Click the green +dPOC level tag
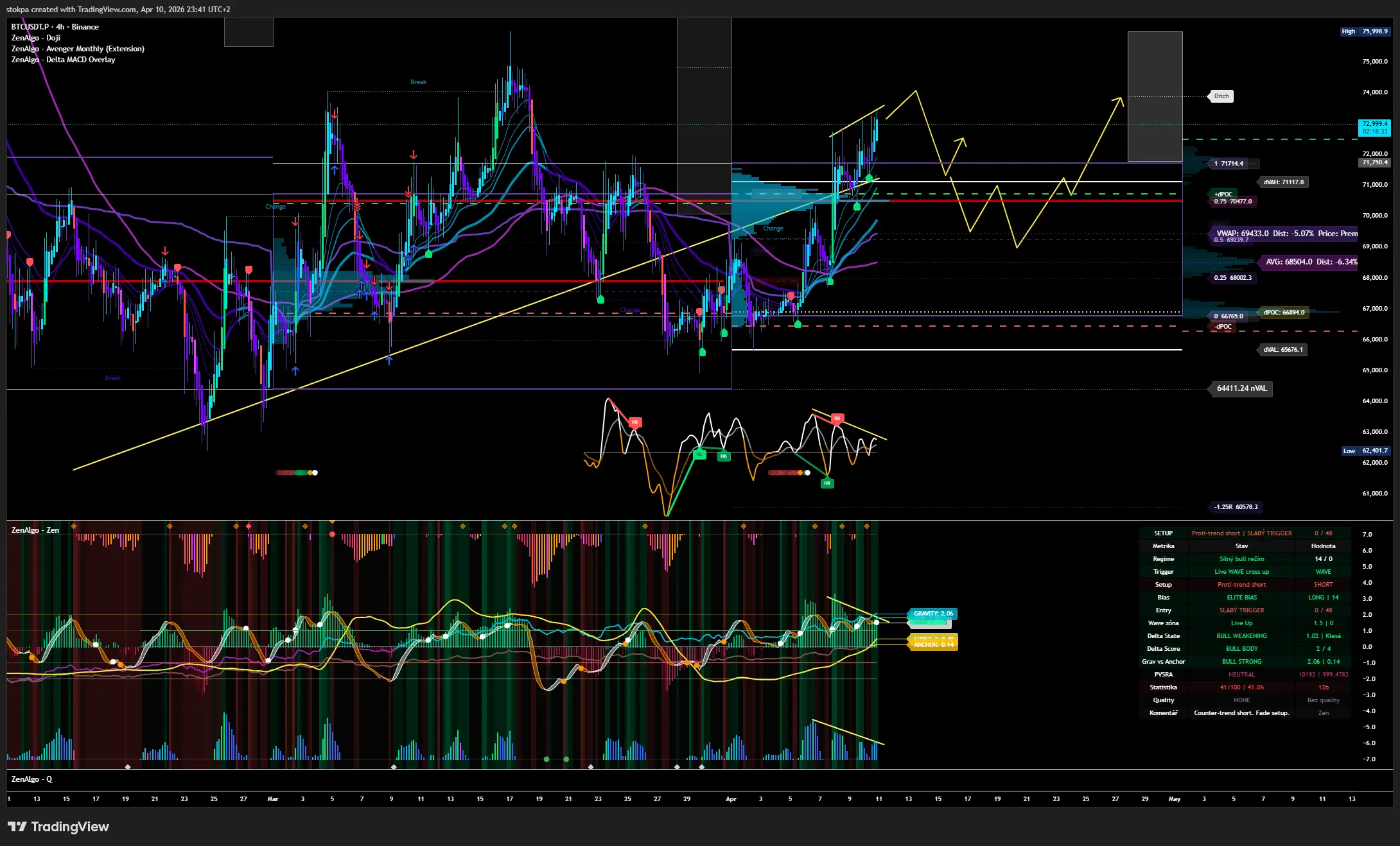The height and width of the screenshot is (846, 1400). tap(1223, 194)
